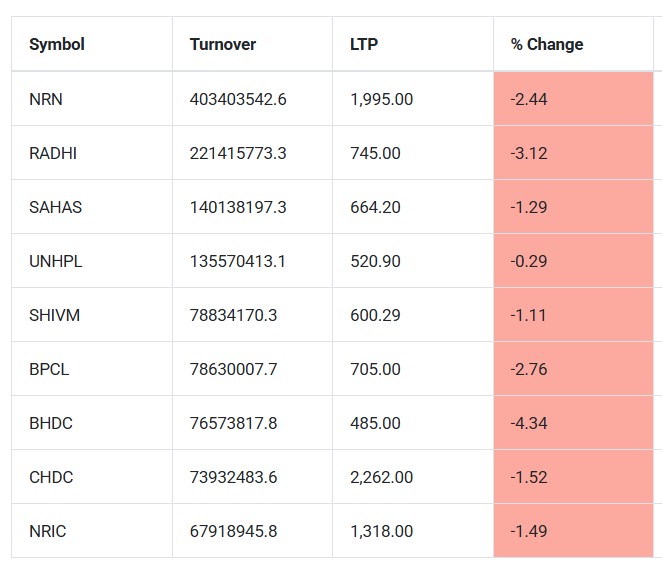Open the NRN stock symbol

(x=46, y=99)
